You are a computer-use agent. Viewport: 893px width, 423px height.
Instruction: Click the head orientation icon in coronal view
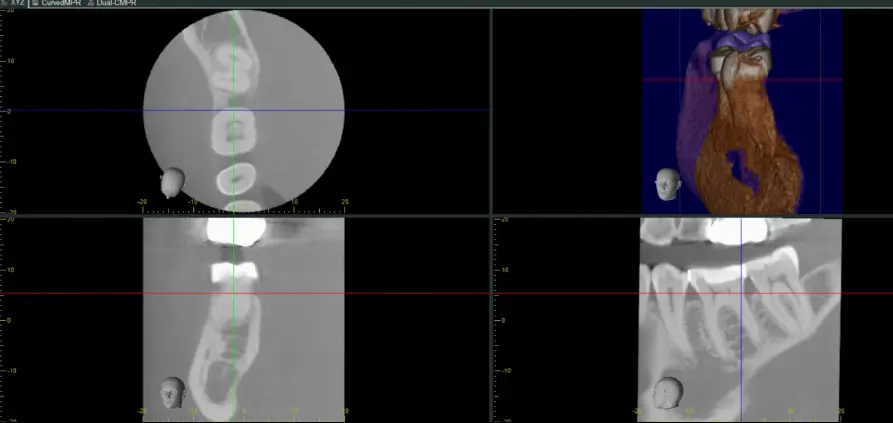pyautogui.click(x=173, y=392)
